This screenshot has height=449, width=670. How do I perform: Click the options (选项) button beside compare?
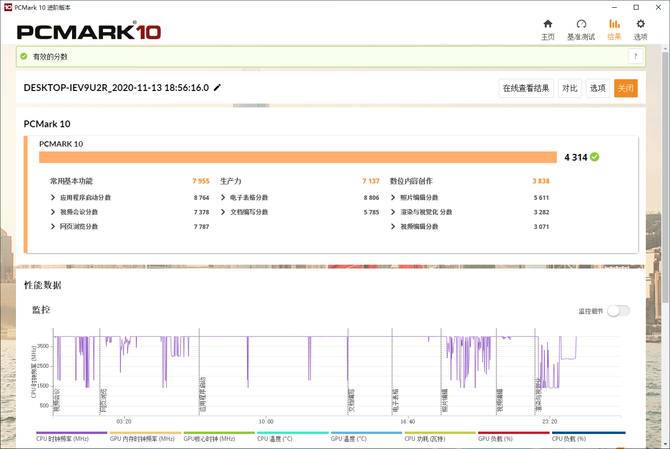597,88
